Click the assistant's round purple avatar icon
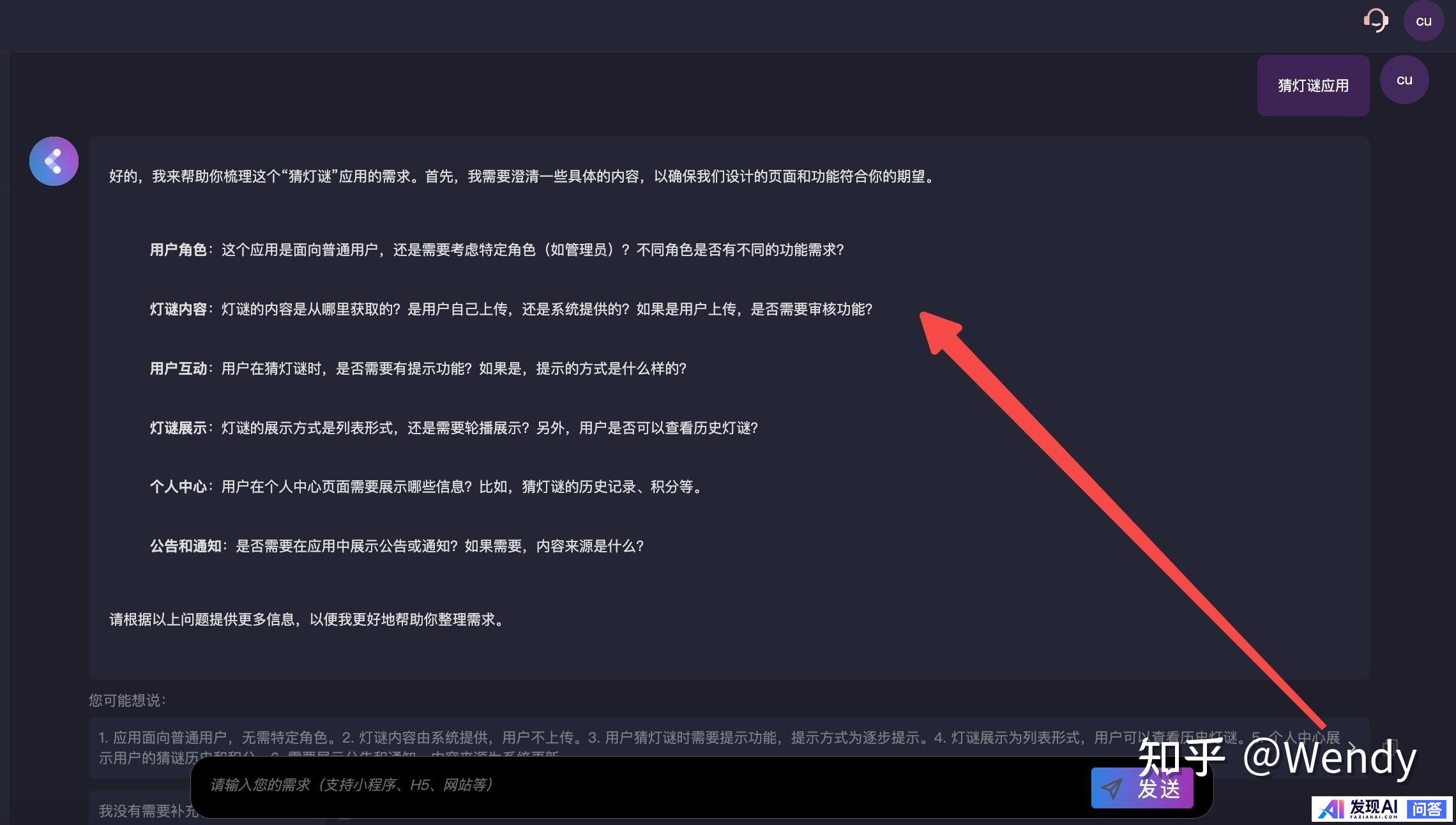Image resolution: width=1456 pixels, height=825 pixels. coord(54,161)
